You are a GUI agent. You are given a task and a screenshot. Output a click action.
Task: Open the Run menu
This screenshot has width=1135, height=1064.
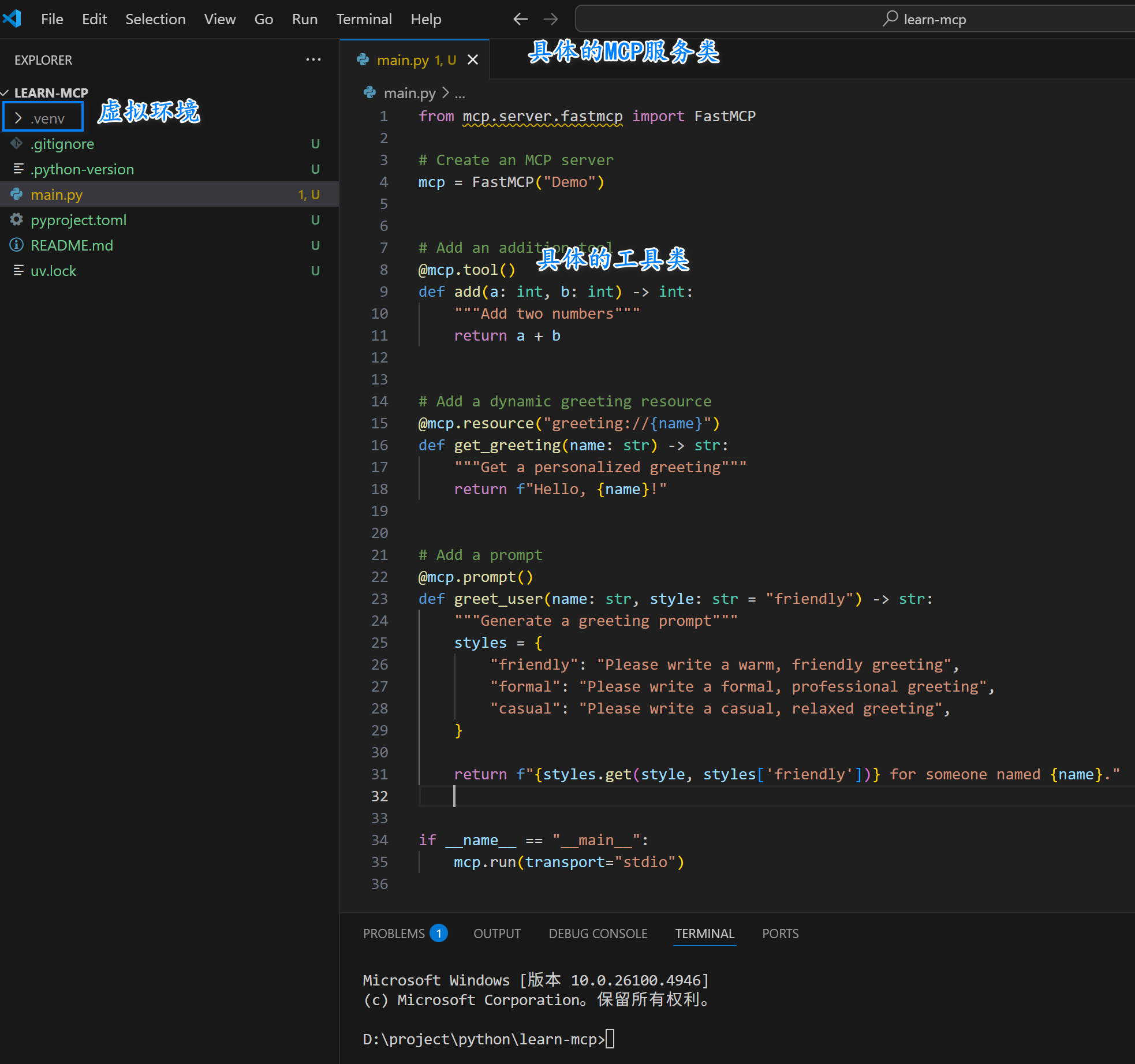304,19
